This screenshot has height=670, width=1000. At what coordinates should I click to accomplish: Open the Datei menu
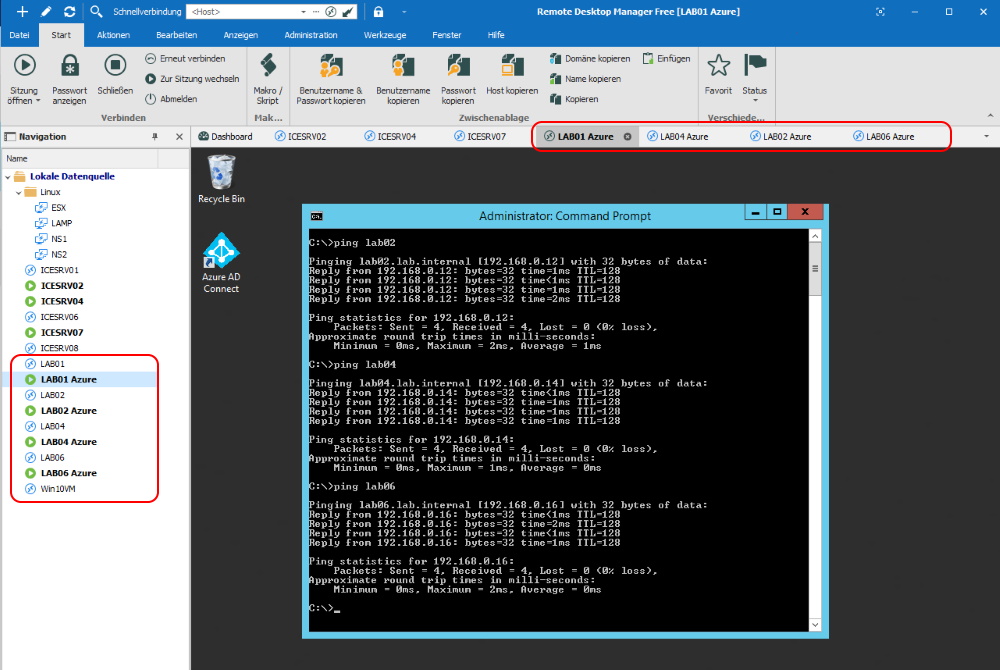[19, 35]
